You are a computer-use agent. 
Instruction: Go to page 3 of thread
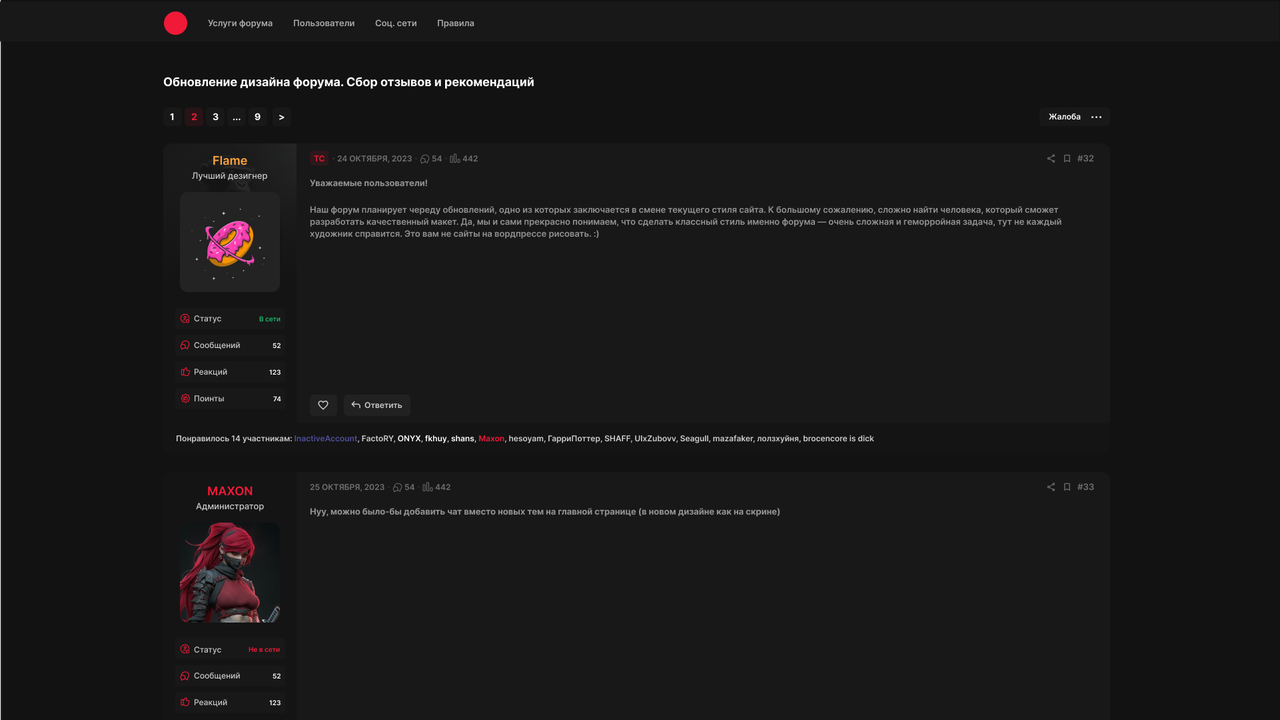pyautogui.click(x=215, y=117)
